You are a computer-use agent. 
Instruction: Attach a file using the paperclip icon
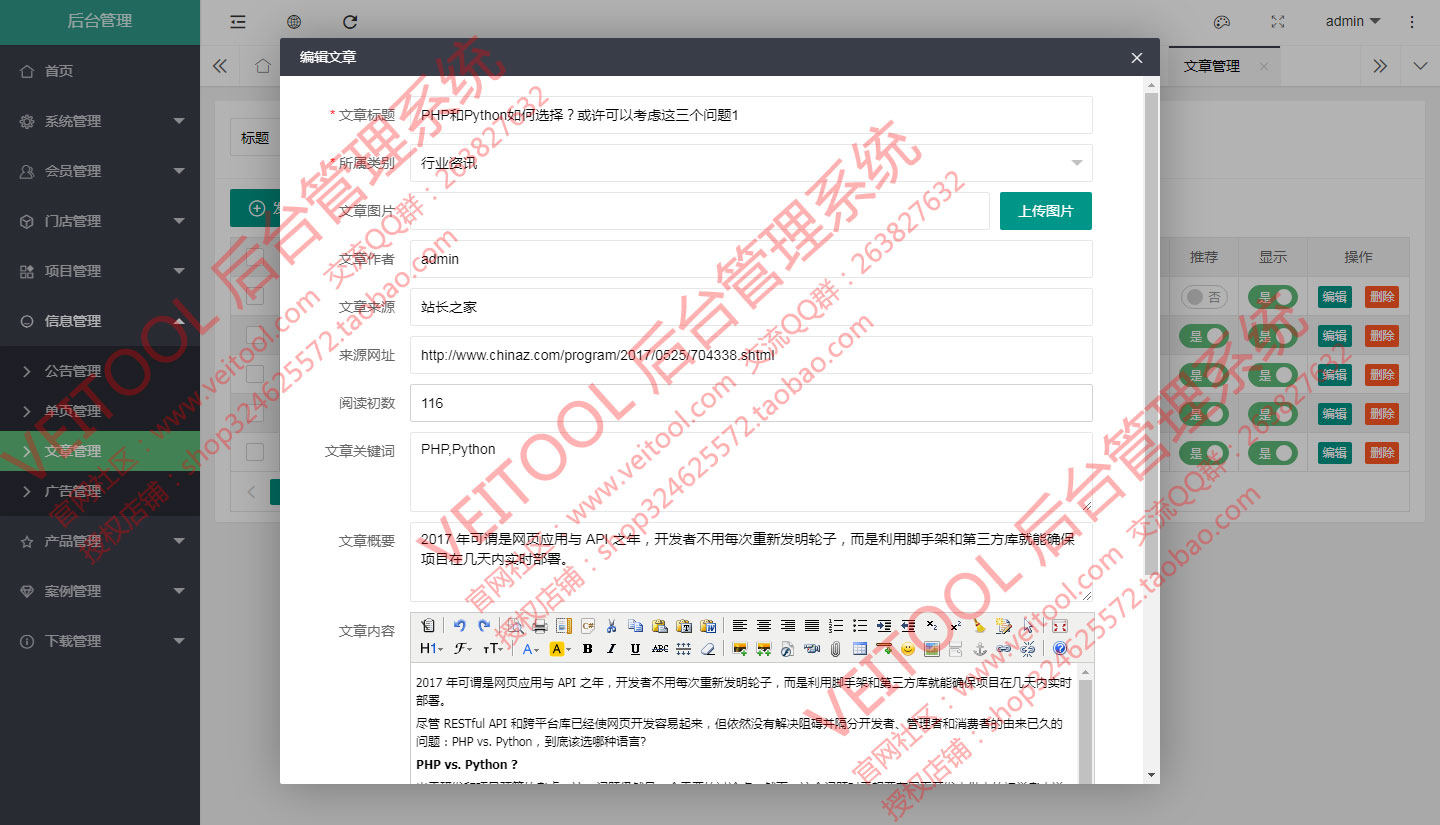point(836,649)
